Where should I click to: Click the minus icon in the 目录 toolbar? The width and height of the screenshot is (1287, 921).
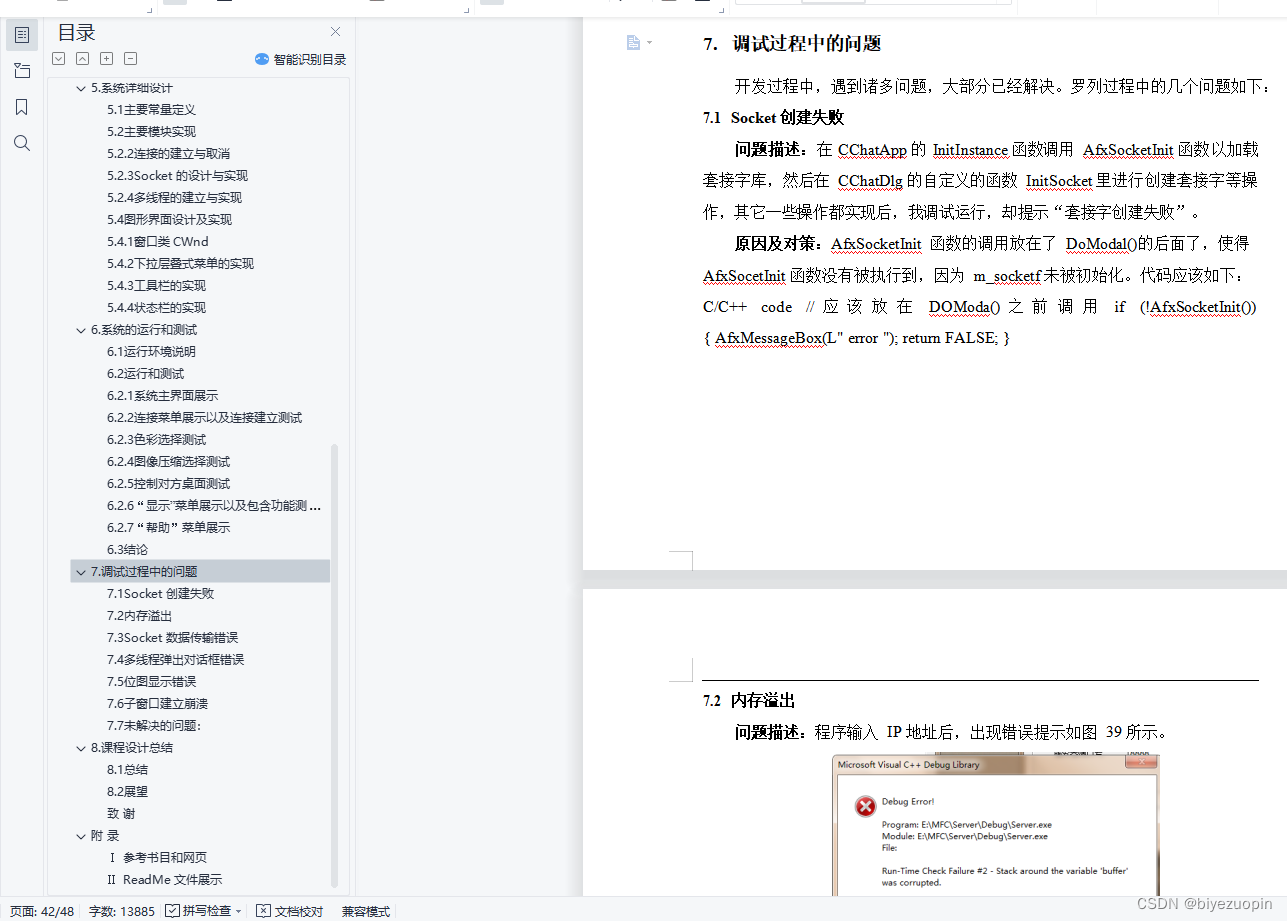(130, 59)
